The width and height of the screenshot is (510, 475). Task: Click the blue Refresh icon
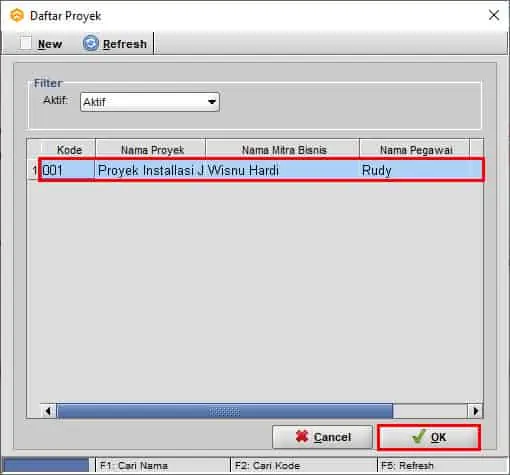click(x=91, y=43)
